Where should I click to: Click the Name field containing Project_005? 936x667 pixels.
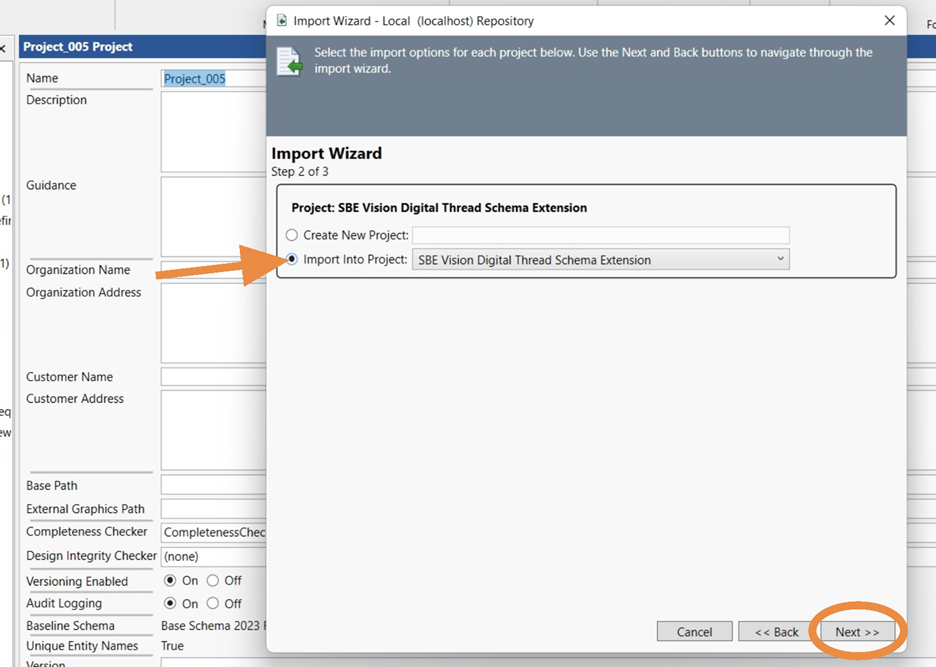212,79
